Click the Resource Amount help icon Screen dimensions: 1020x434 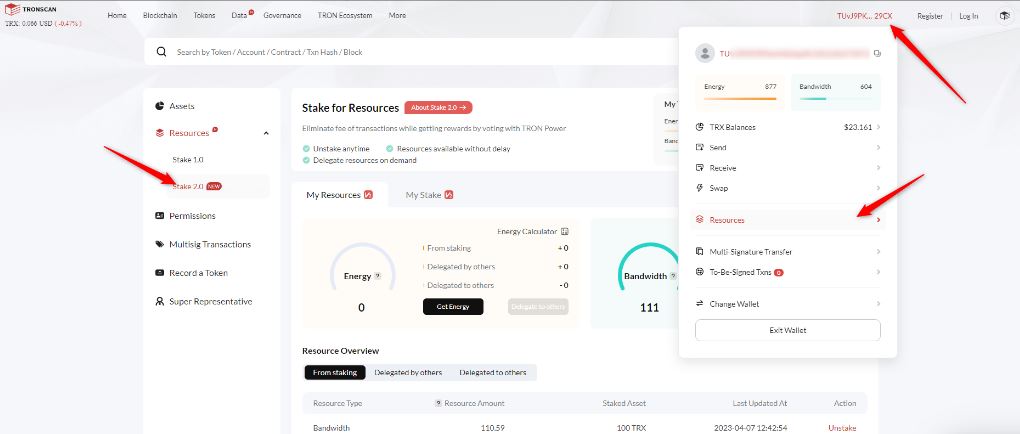438,403
